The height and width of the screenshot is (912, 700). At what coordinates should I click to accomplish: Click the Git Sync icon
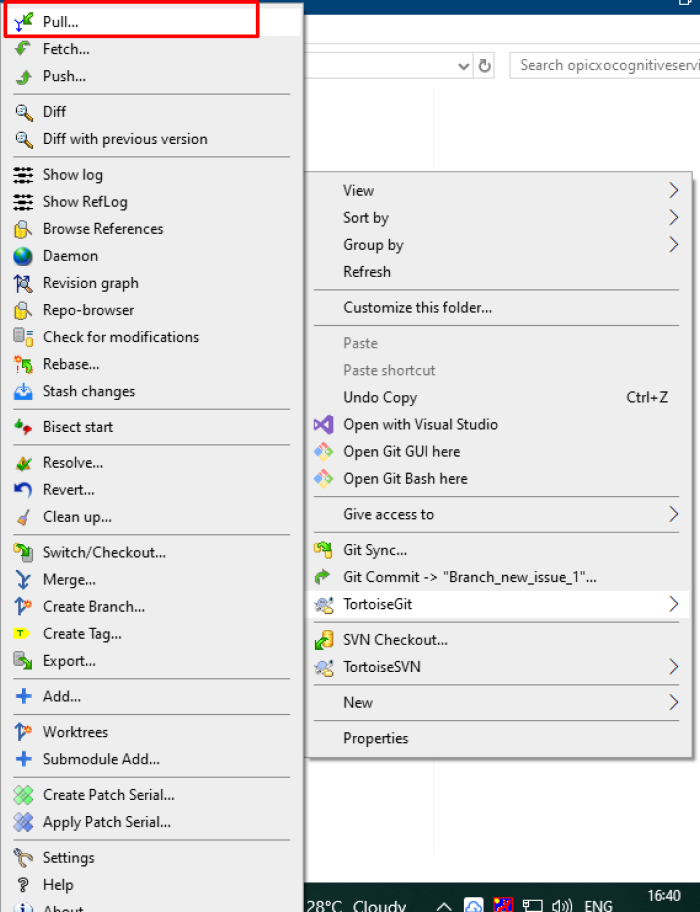pyautogui.click(x=324, y=550)
